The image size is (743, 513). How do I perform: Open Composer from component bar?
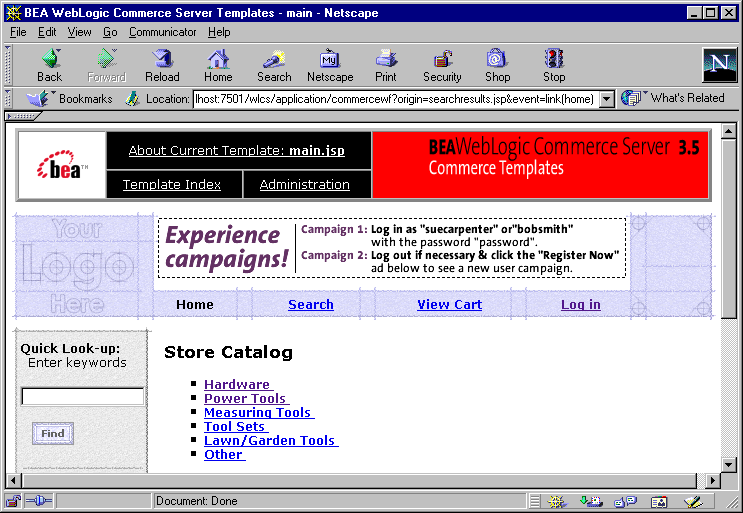click(x=693, y=501)
